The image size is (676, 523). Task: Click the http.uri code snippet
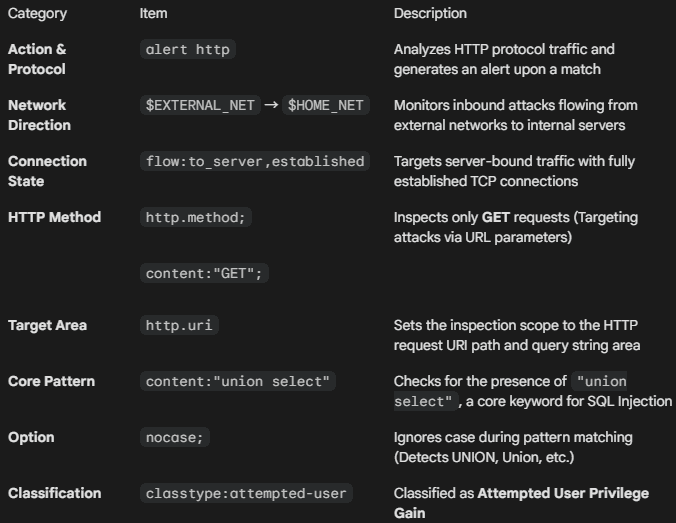[x=180, y=325]
